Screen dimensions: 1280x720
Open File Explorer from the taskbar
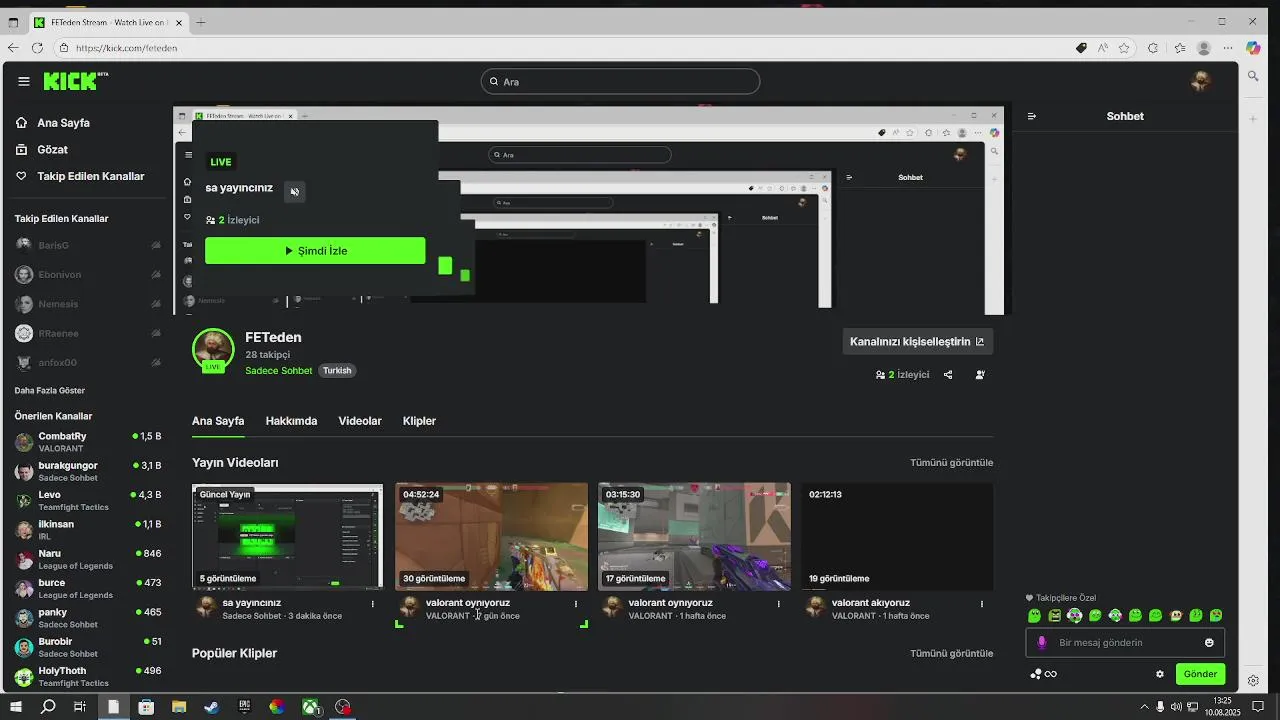pyautogui.click(x=179, y=707)
